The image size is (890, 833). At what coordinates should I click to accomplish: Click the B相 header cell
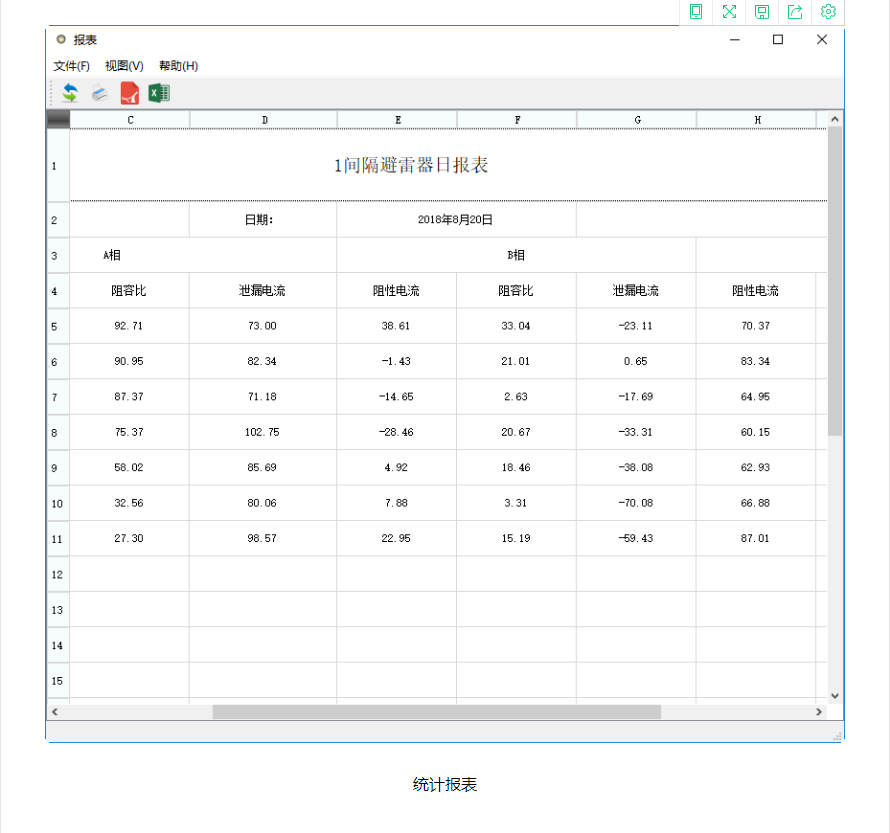coord(516,255)
